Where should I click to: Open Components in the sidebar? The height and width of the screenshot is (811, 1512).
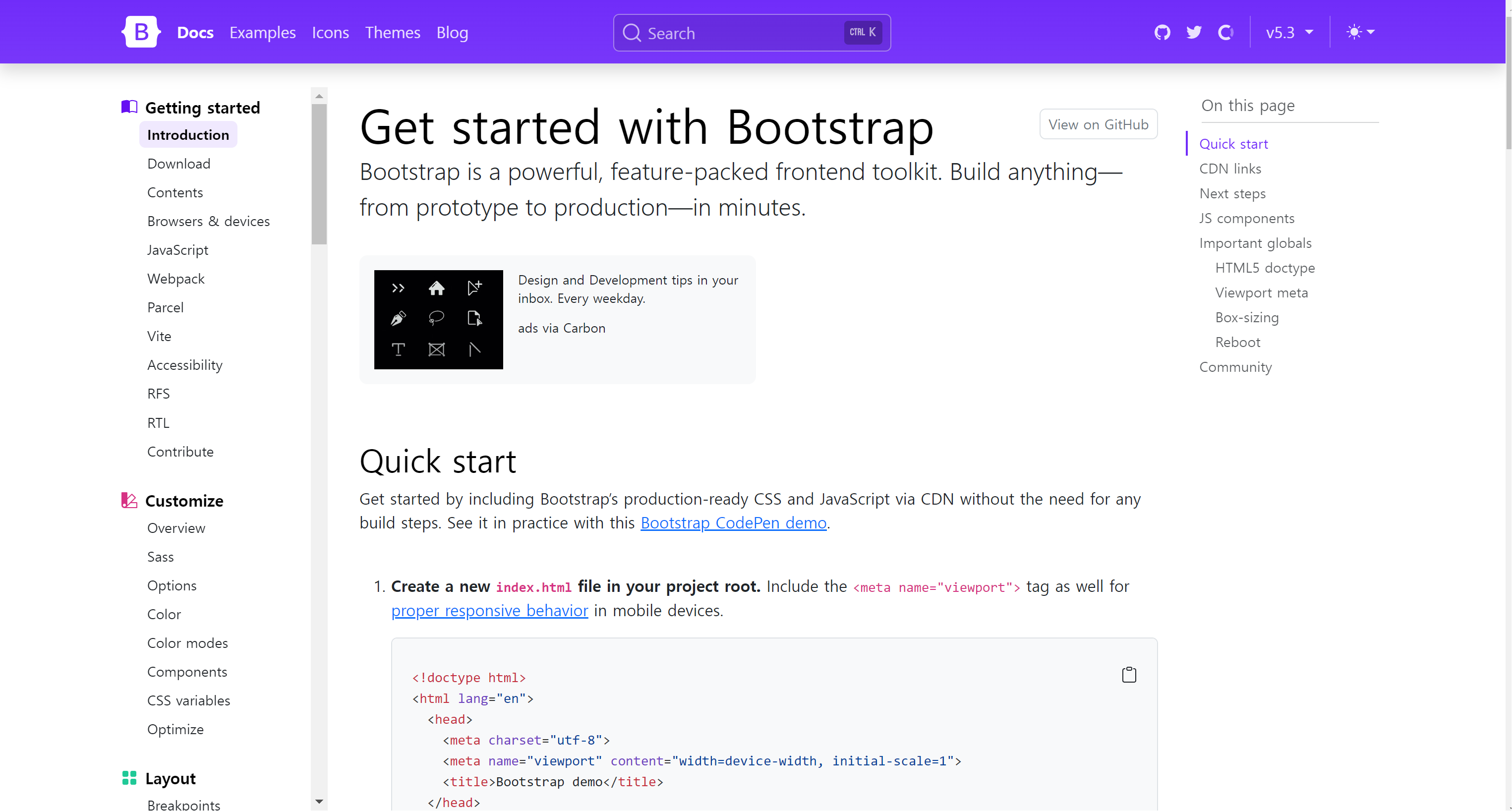187,671
